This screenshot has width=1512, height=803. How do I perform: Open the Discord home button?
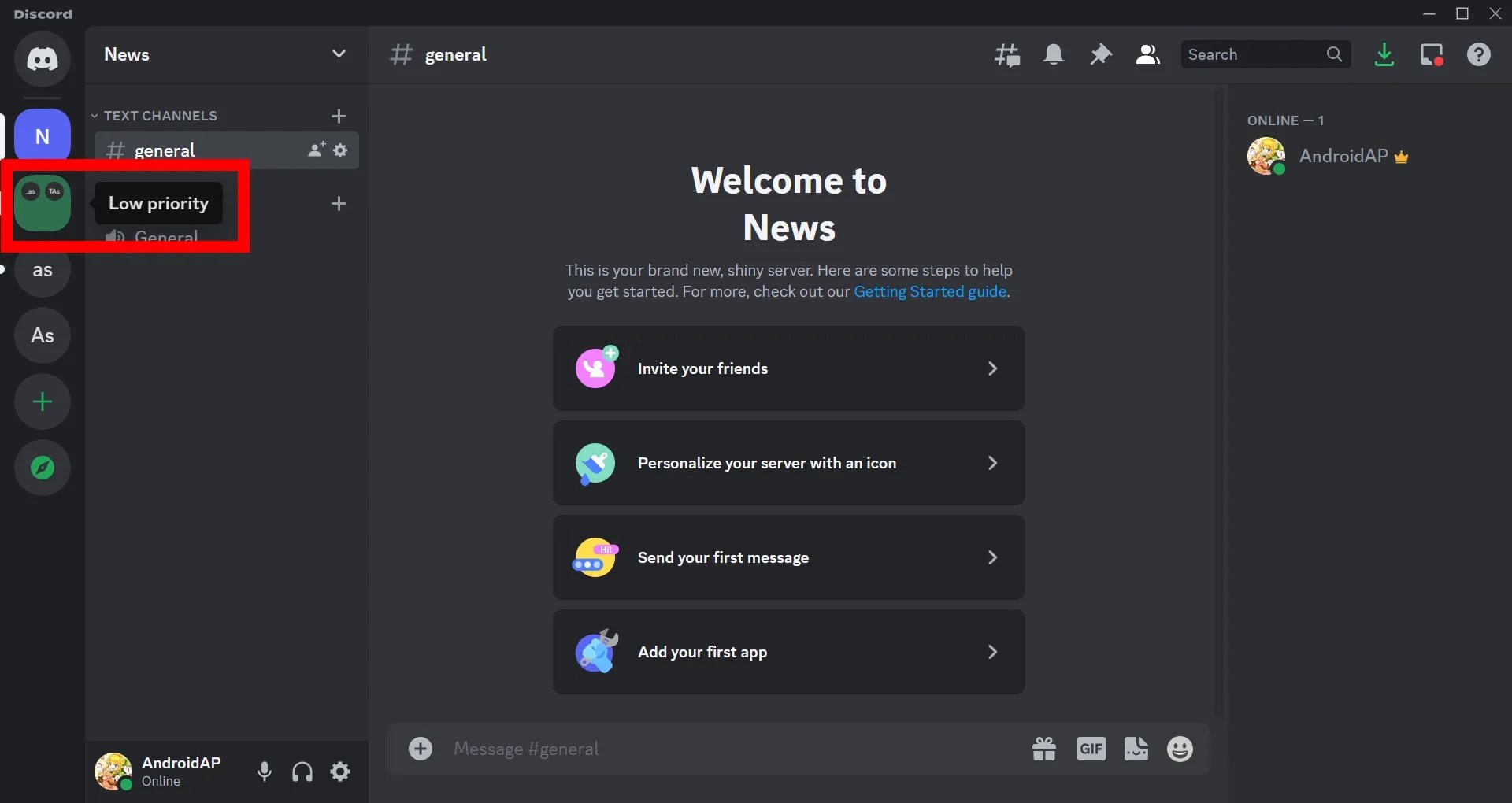click(43, 59)
